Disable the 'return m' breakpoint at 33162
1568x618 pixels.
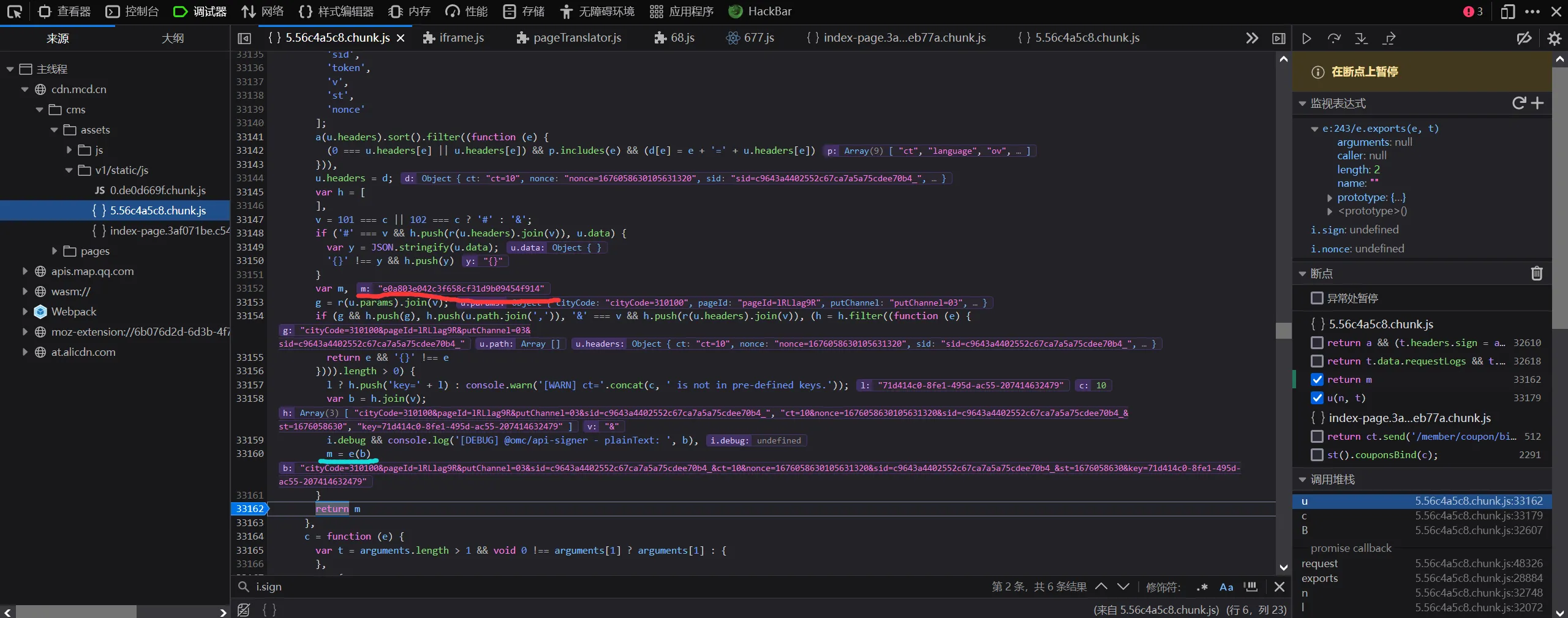tap(1317, 379)
